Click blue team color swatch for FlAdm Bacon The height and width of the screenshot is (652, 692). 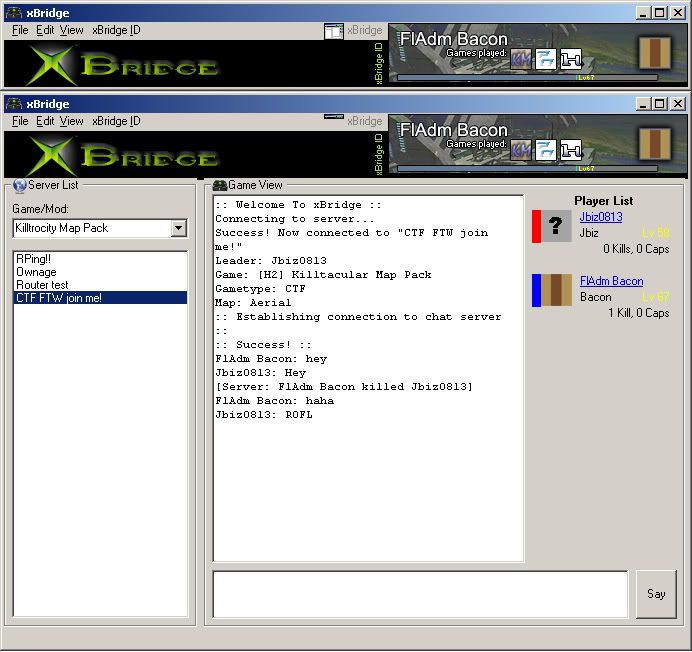click(x=536, y=290)
